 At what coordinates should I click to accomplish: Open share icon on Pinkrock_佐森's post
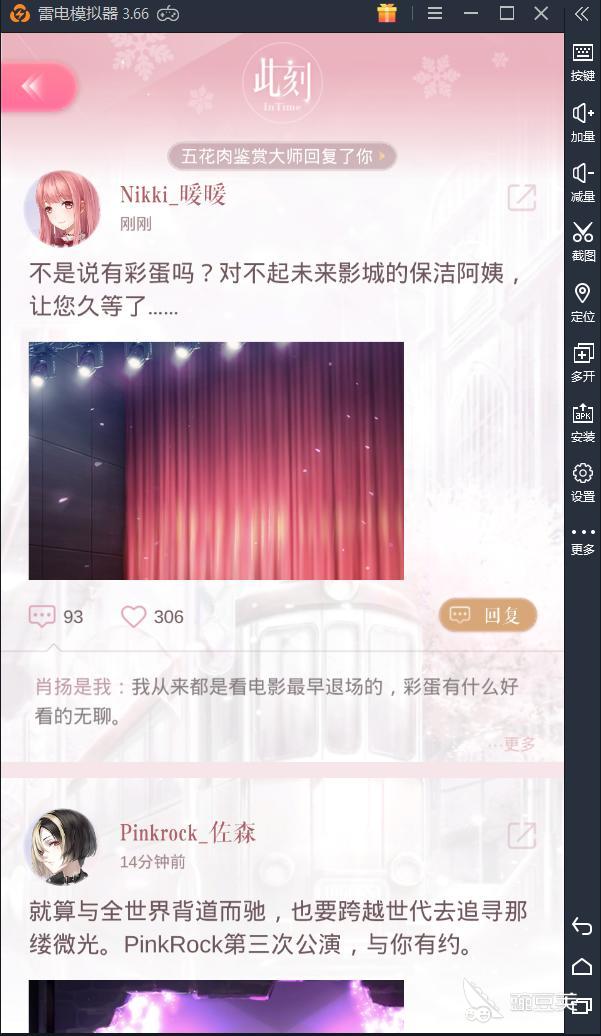(x=521, y=835)
